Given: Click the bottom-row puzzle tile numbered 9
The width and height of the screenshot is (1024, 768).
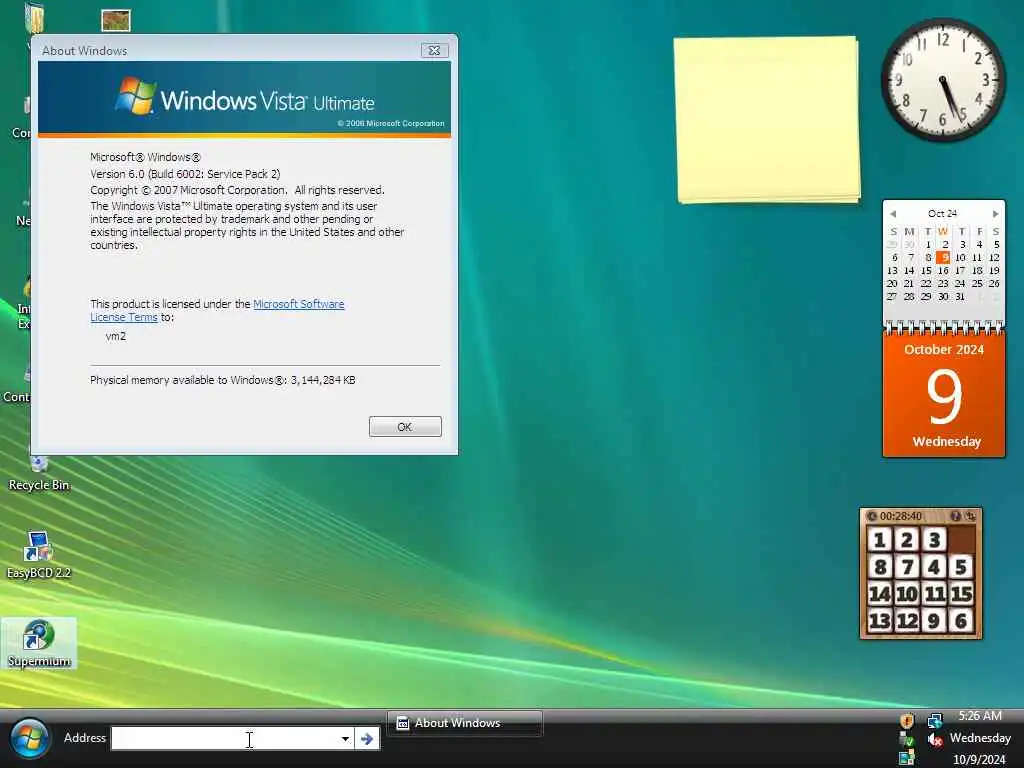Looking at the screenshot, I should [935, 620].
